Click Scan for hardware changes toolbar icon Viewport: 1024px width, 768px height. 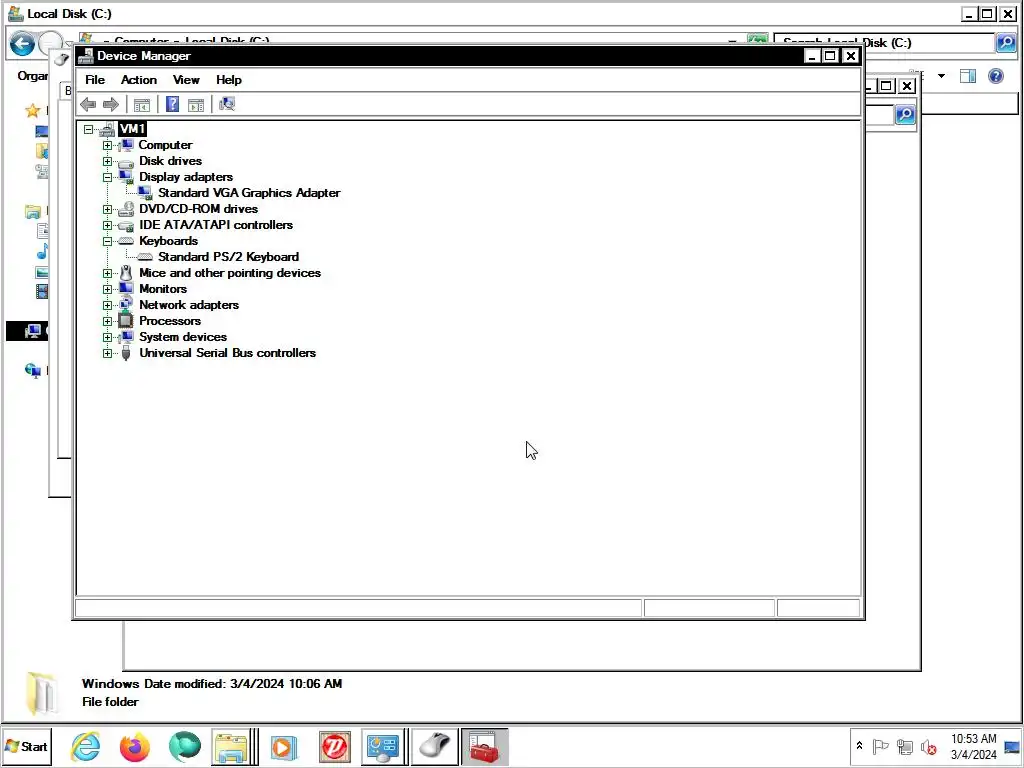tap(227, 104)
